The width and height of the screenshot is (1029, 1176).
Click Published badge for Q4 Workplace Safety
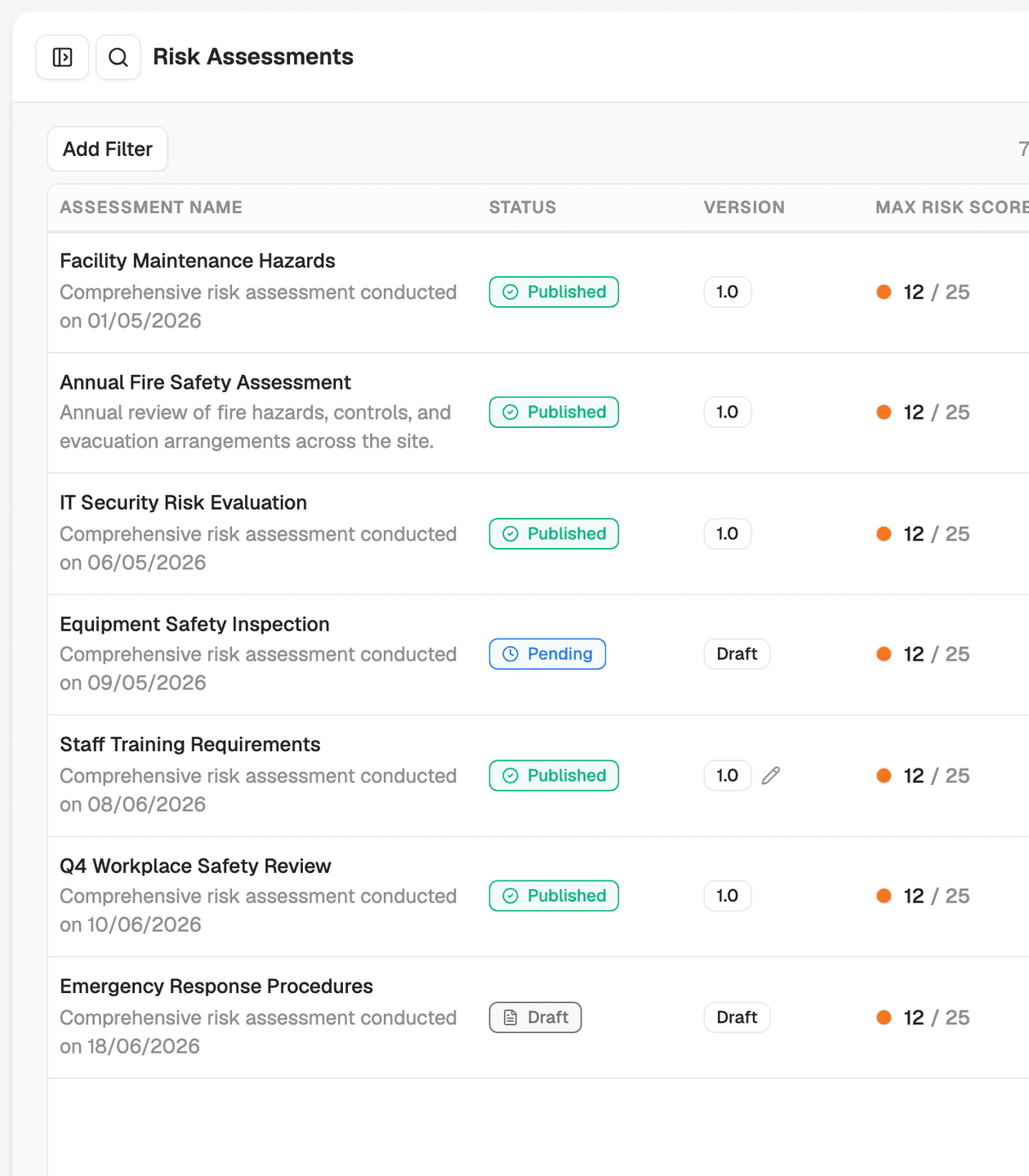554,896
